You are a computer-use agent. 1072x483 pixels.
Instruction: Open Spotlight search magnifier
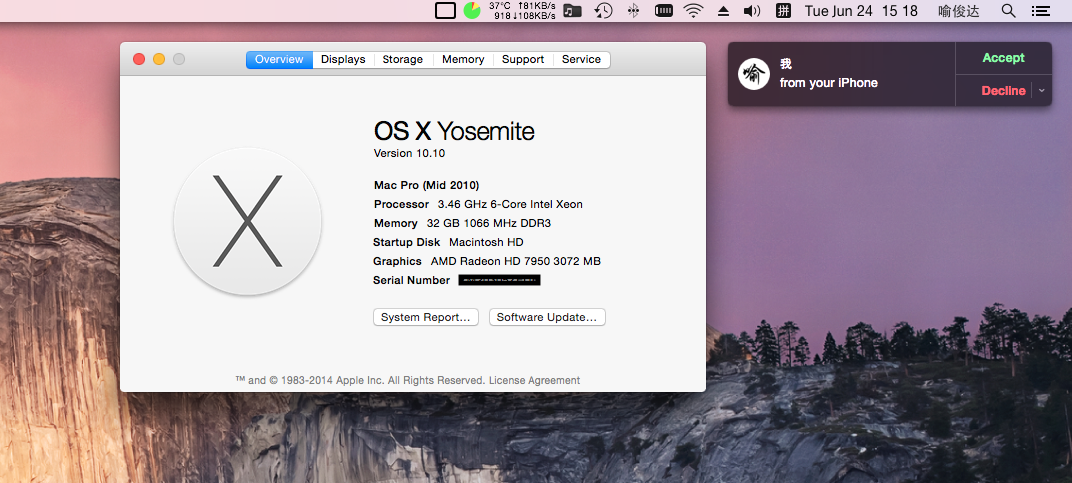point(1008,10)
